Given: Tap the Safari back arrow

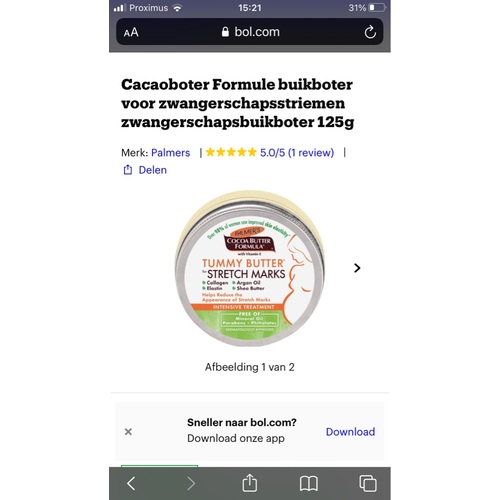Looking at the screenshot, I should click(131, 483).
